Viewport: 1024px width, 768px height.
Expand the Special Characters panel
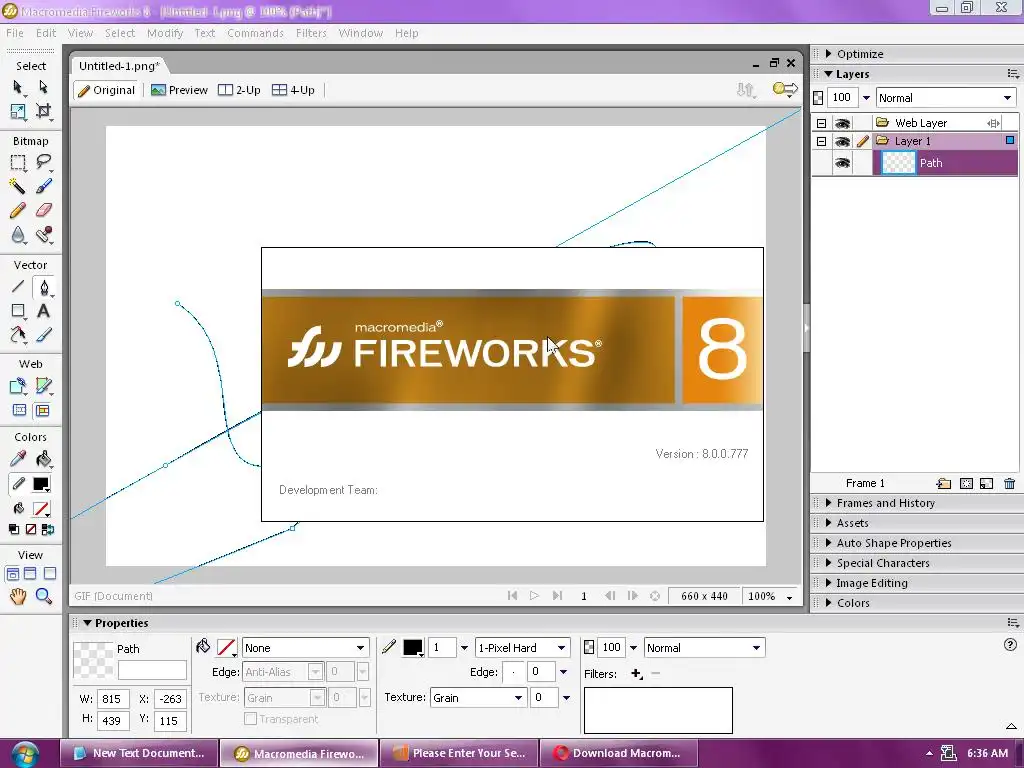[x=829, y=563]
